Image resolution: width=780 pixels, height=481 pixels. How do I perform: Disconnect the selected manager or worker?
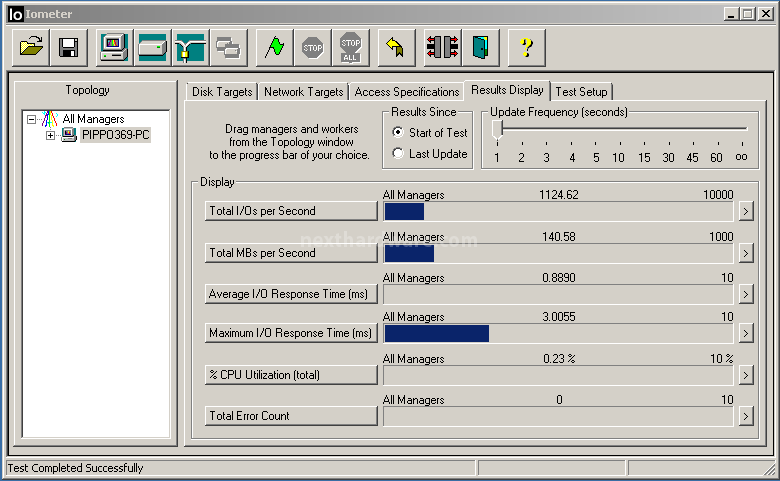(x=442, y=48)
